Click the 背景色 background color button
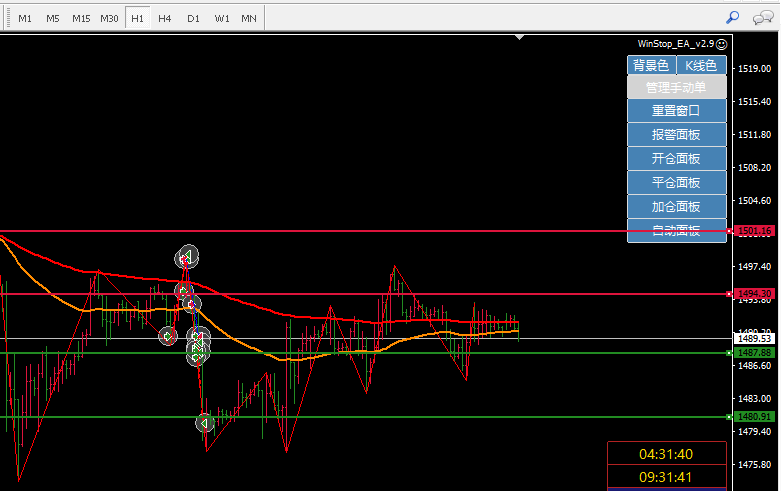 [x=651, y=65]
